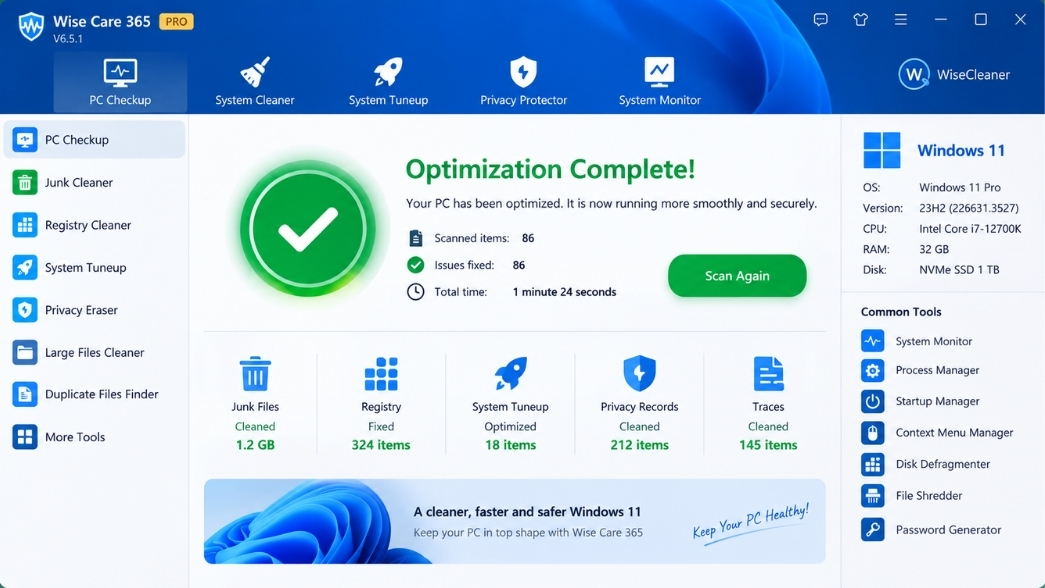Click the 'Optimization Complete!' heading
The width and height of the screenshot is (1045, 588).
(550, 169)
